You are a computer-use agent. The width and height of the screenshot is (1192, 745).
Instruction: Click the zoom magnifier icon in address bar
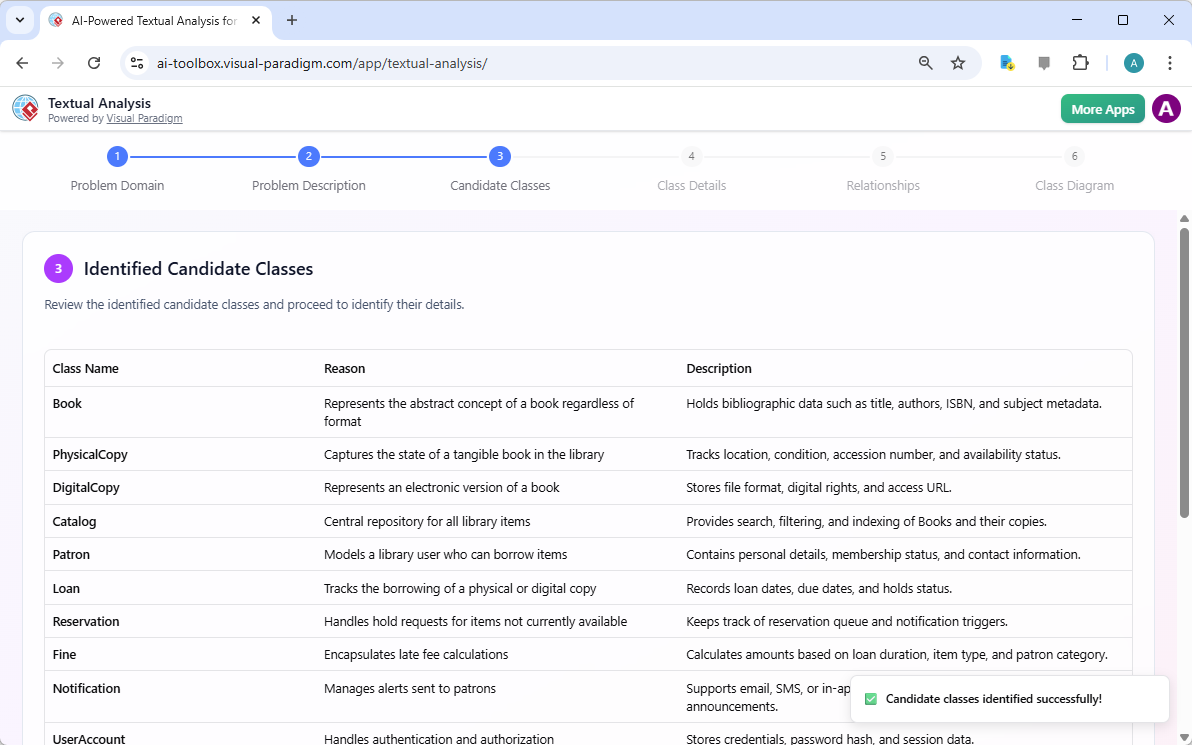tap(926, 63)
